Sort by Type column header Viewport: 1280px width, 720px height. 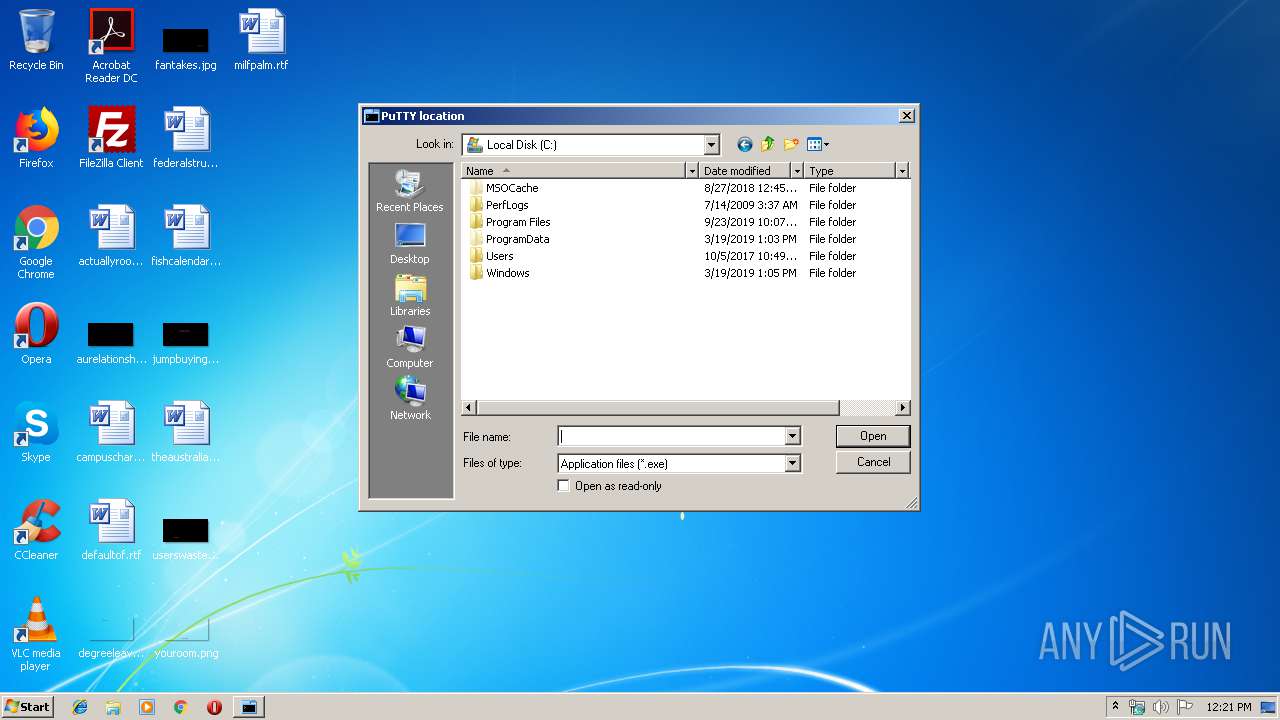(x=850, y=171)
